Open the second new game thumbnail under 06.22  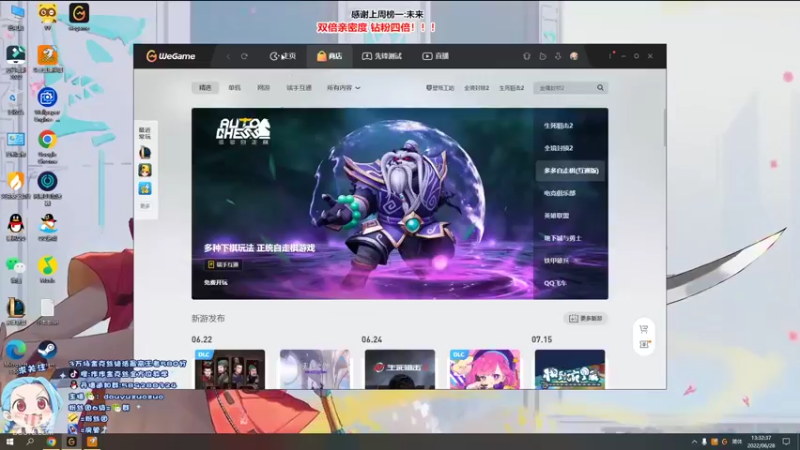pos(315,369)
